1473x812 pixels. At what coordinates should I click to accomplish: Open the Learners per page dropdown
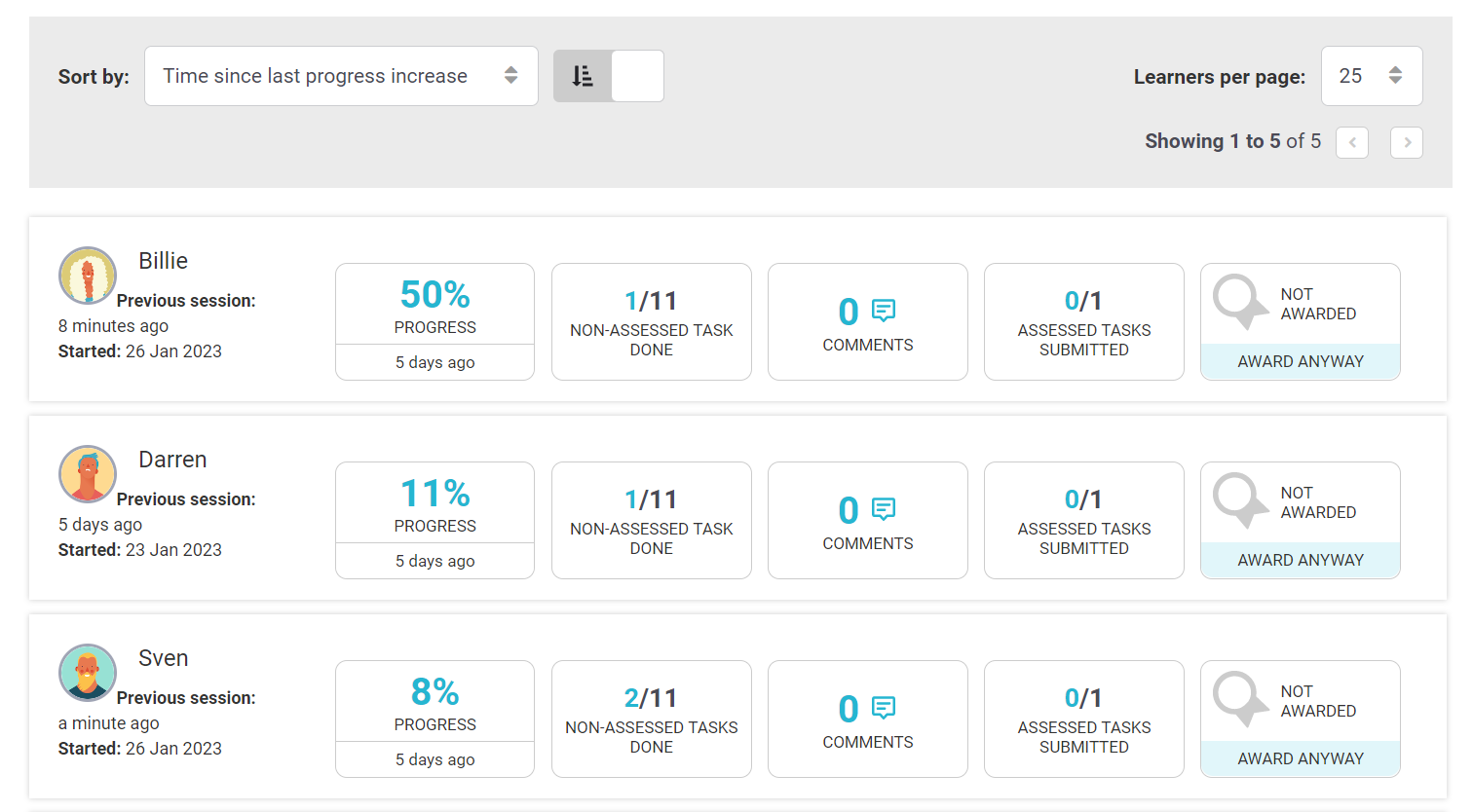[1371, 76]
